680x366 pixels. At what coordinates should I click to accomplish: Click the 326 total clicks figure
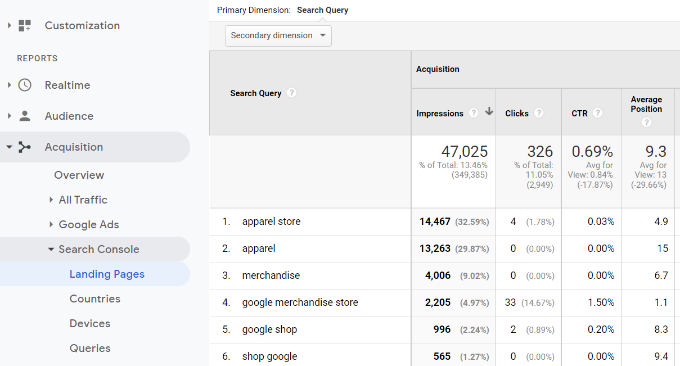[540, 151]
